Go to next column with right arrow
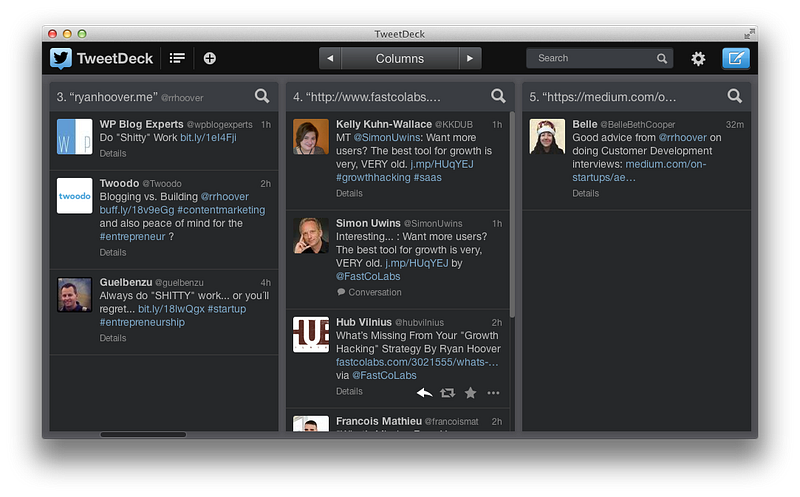This screenshot has height=497, width=800. [x=470, y=58]
